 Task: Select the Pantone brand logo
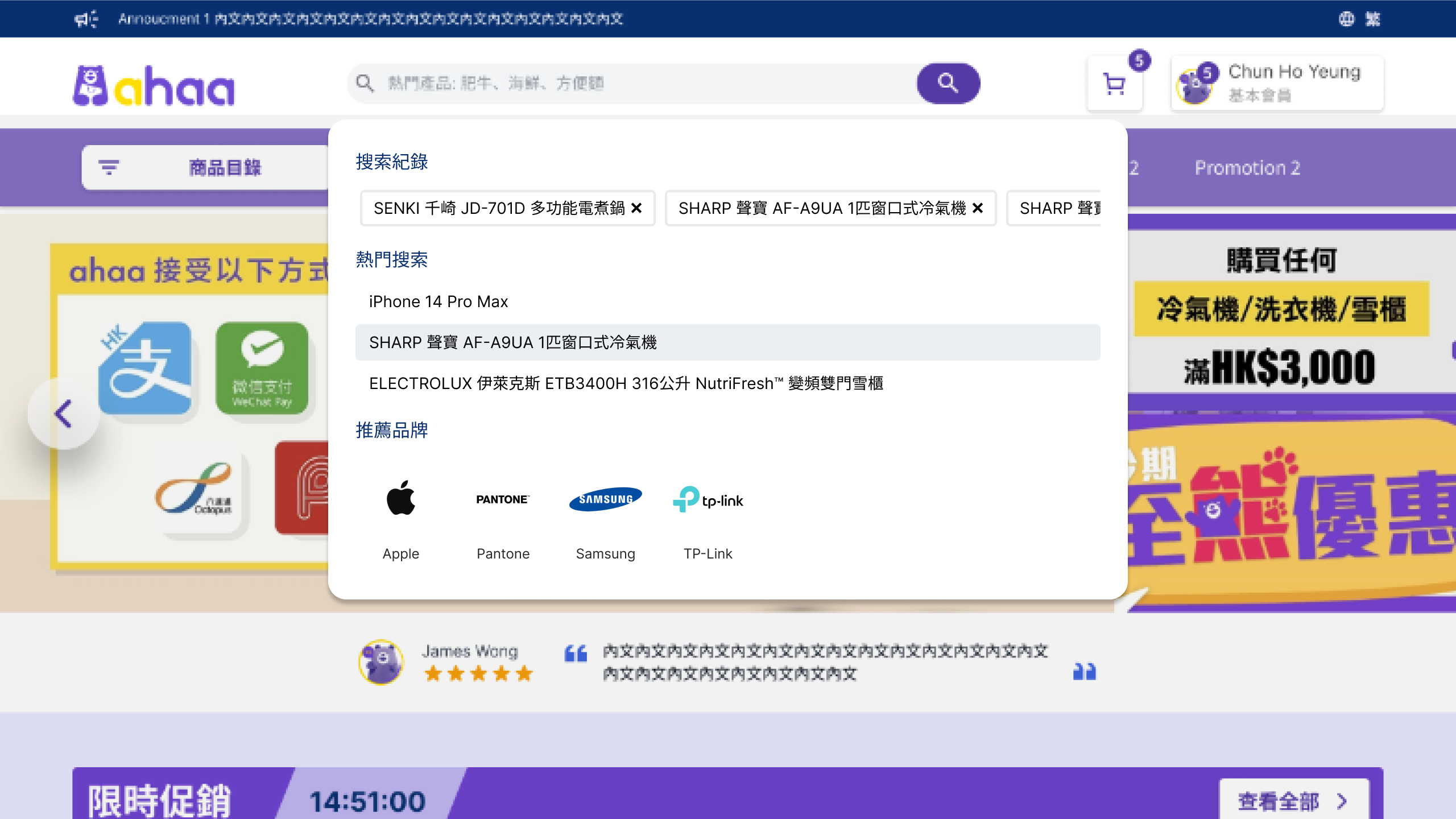503,499
